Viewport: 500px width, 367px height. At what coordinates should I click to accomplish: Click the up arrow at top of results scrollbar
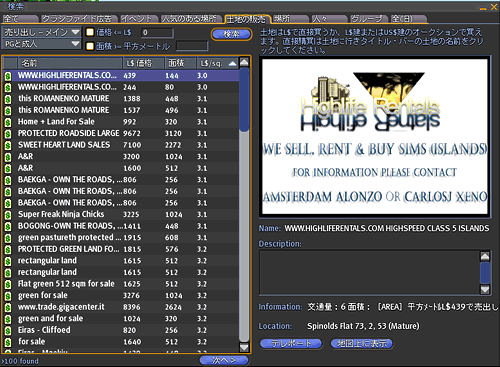pos(244,62)
